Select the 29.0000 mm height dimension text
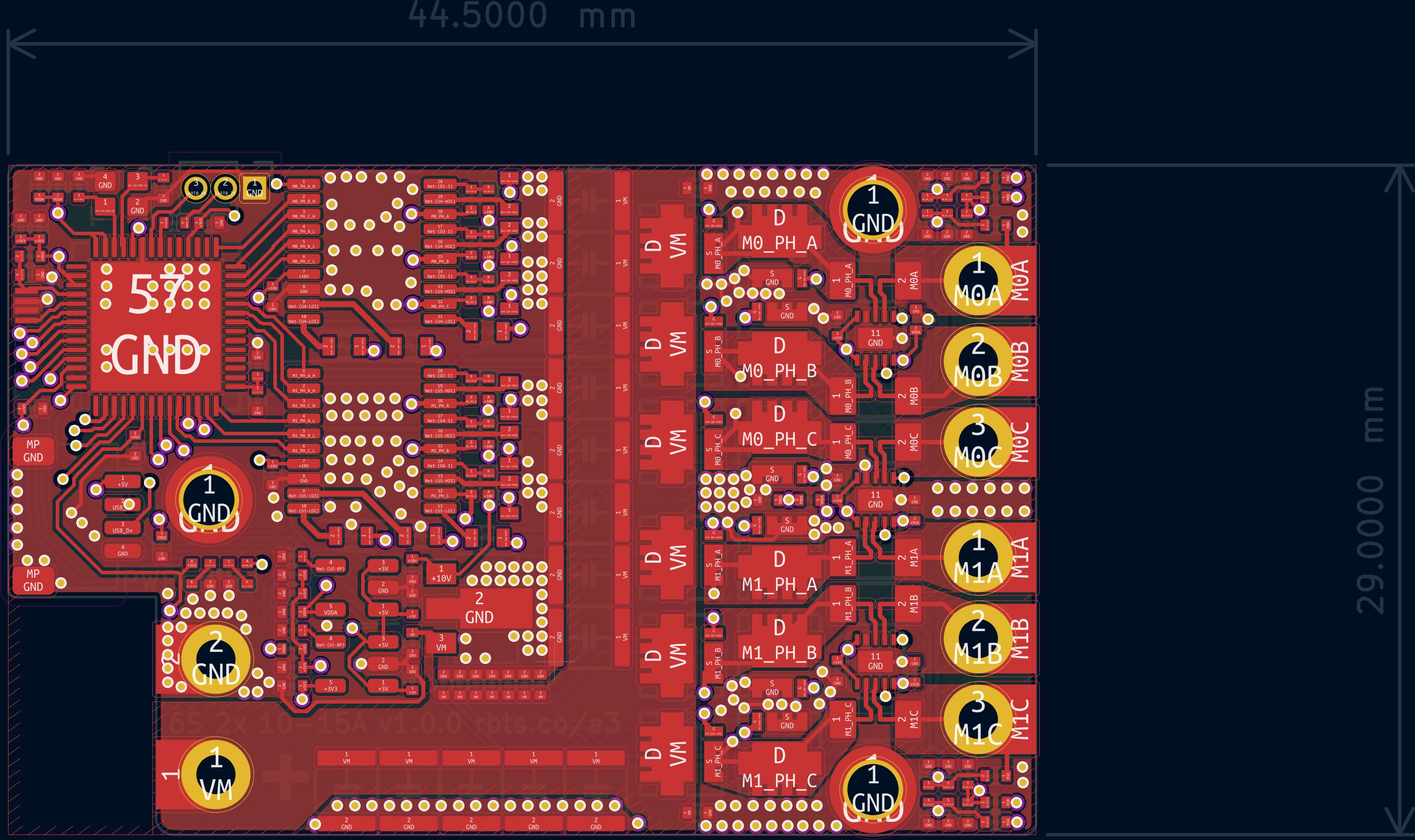Viewport: 1415px width, 840px height. point(1370,500)
